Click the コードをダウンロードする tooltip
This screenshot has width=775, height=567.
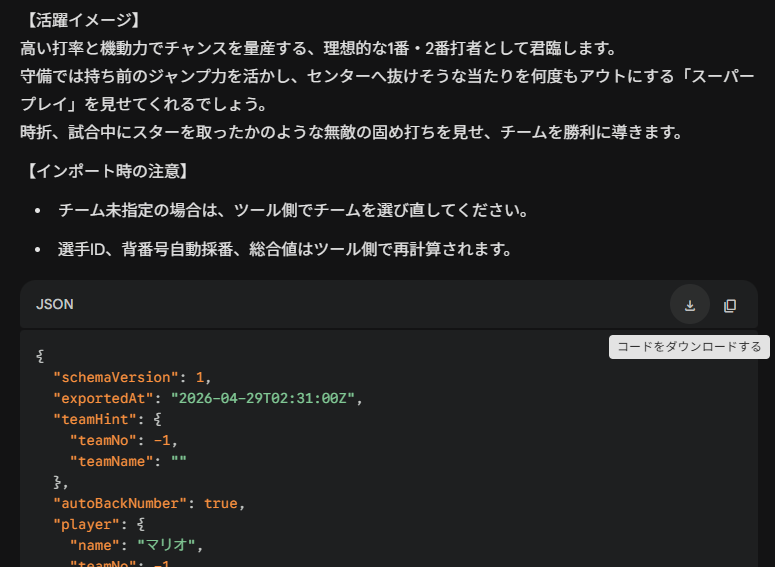(x=689, y=347)
